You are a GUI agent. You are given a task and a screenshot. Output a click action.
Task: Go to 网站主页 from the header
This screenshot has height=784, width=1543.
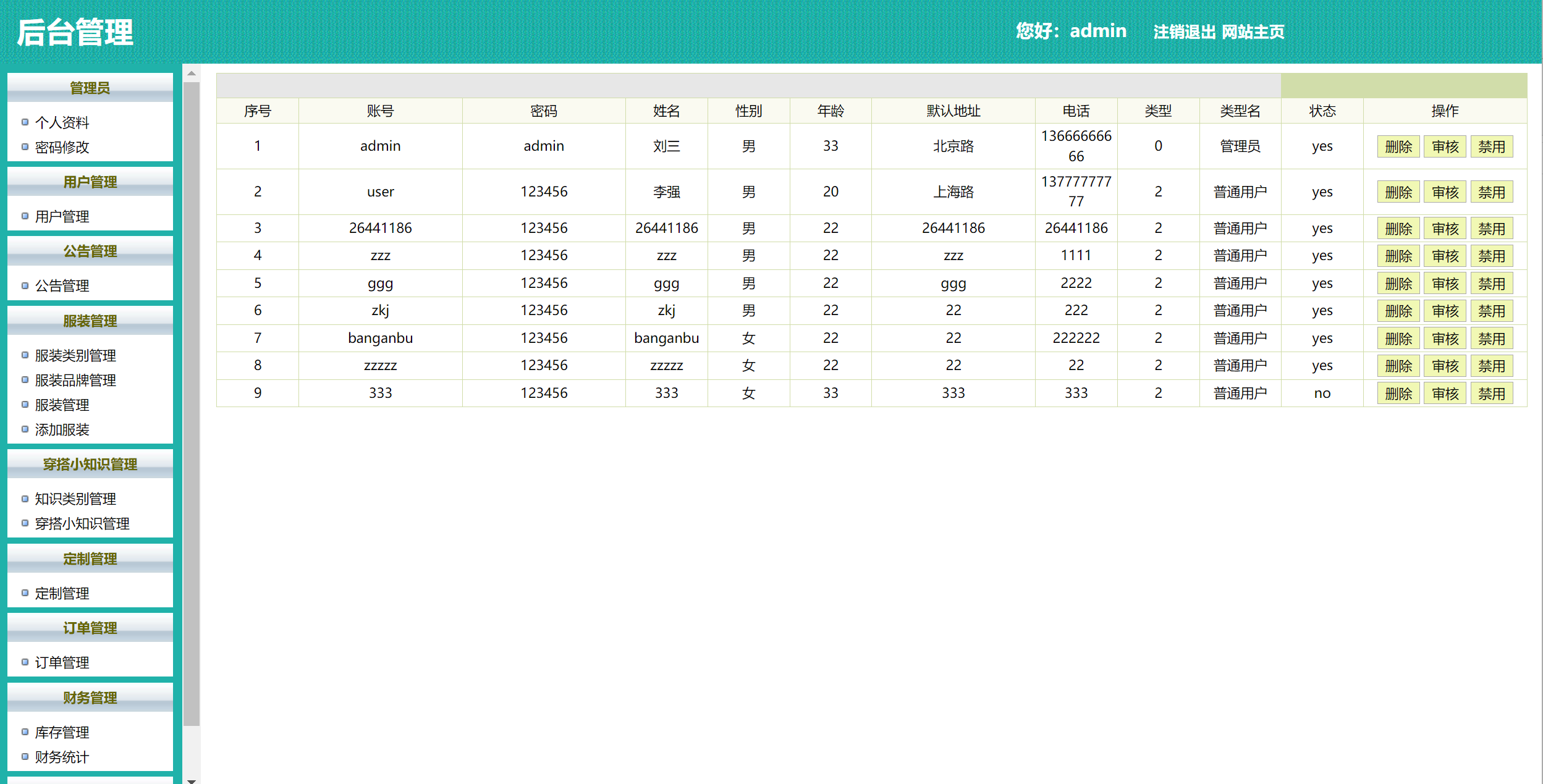1253,32
